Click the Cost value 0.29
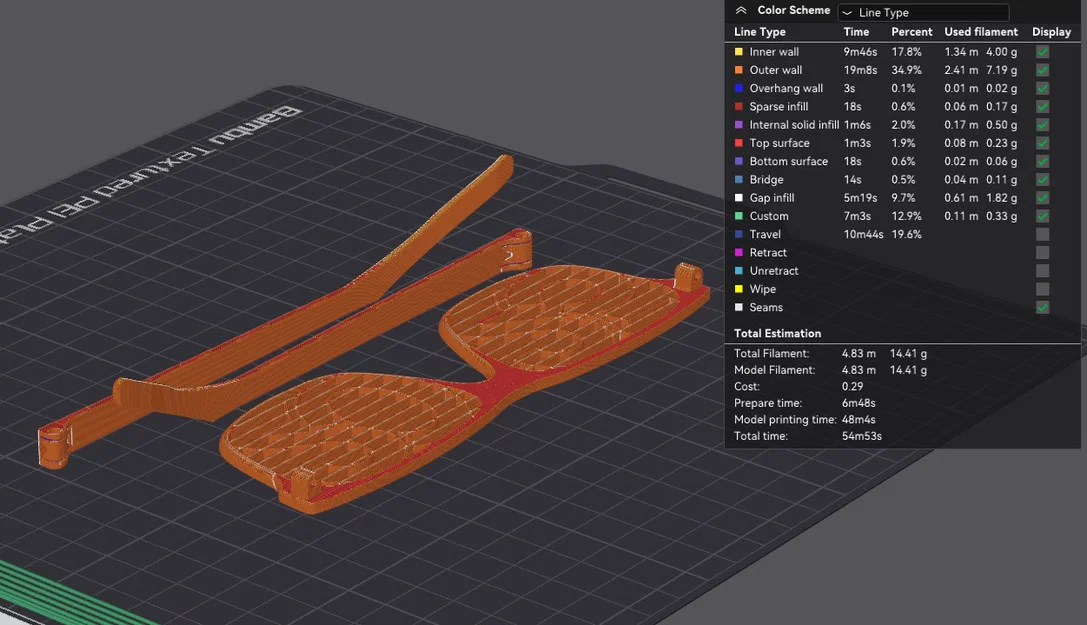Screen dimensions: 1087x625 (x=852, y=386)
